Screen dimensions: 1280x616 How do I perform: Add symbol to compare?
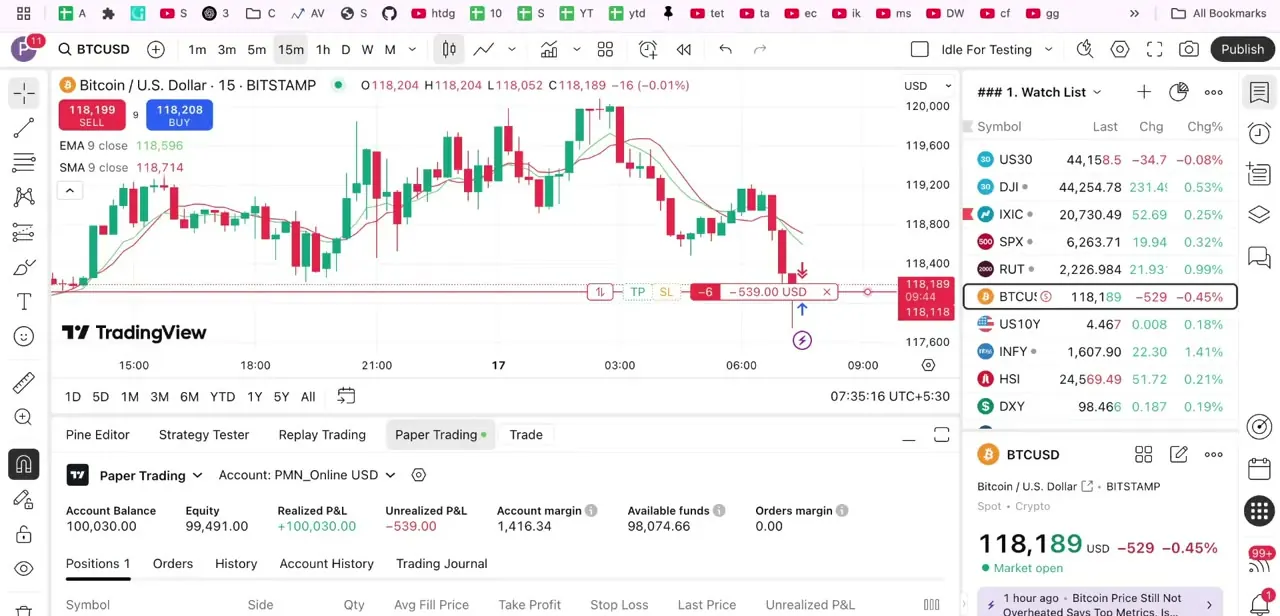click(156, 49)
